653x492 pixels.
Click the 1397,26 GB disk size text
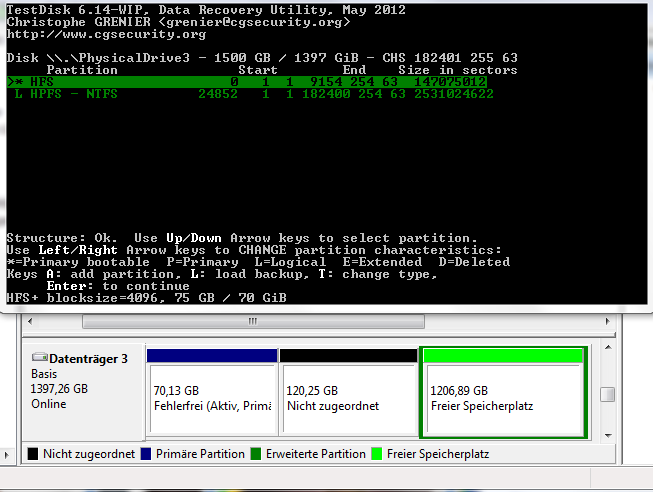(x=59, y=389)
